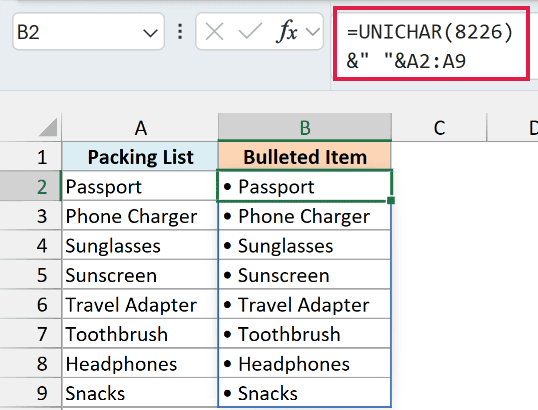
Task: Click the formula bar containing UNICHAR formula
Action: [x=432, y=47]
